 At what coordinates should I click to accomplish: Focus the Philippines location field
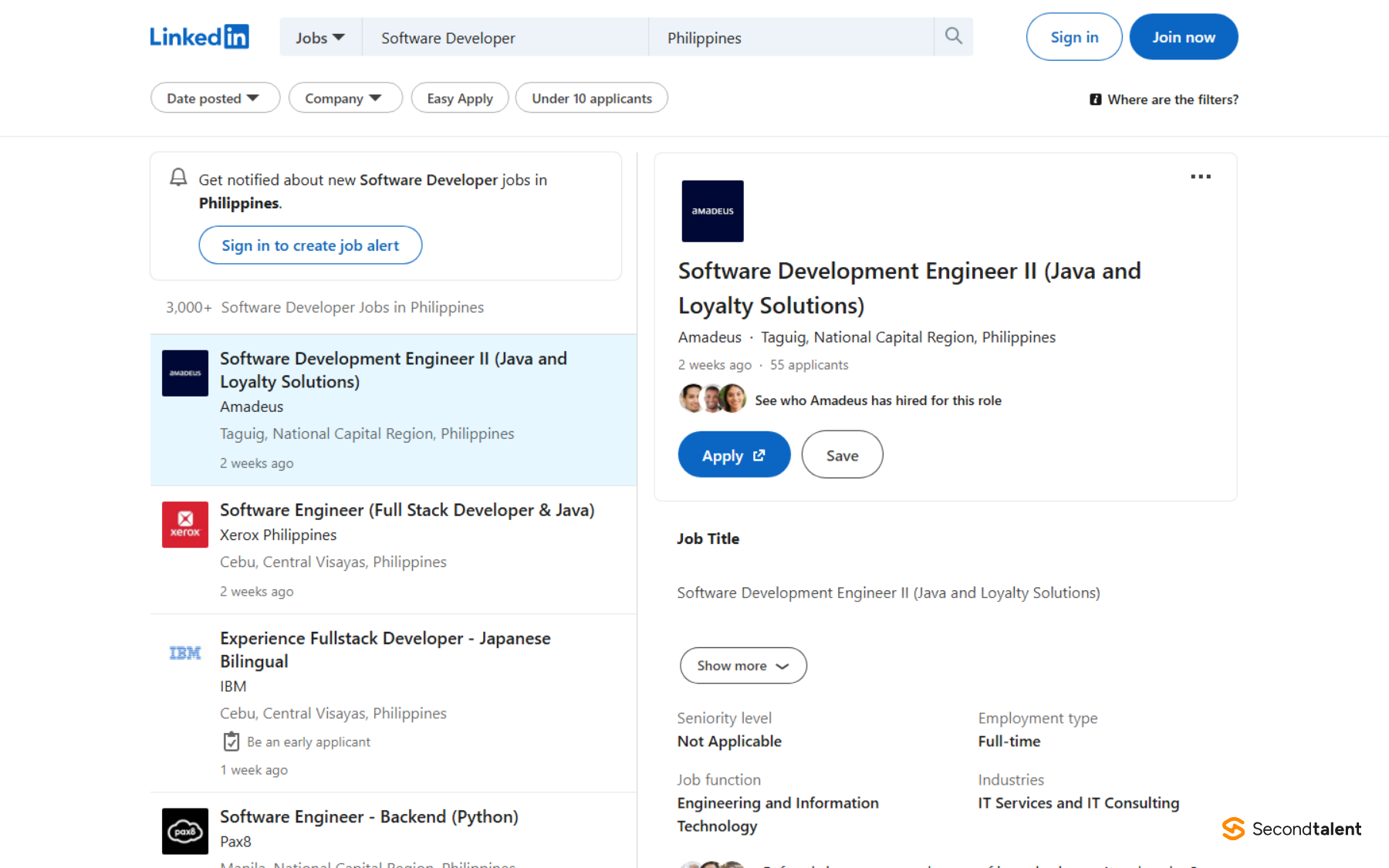791,38
